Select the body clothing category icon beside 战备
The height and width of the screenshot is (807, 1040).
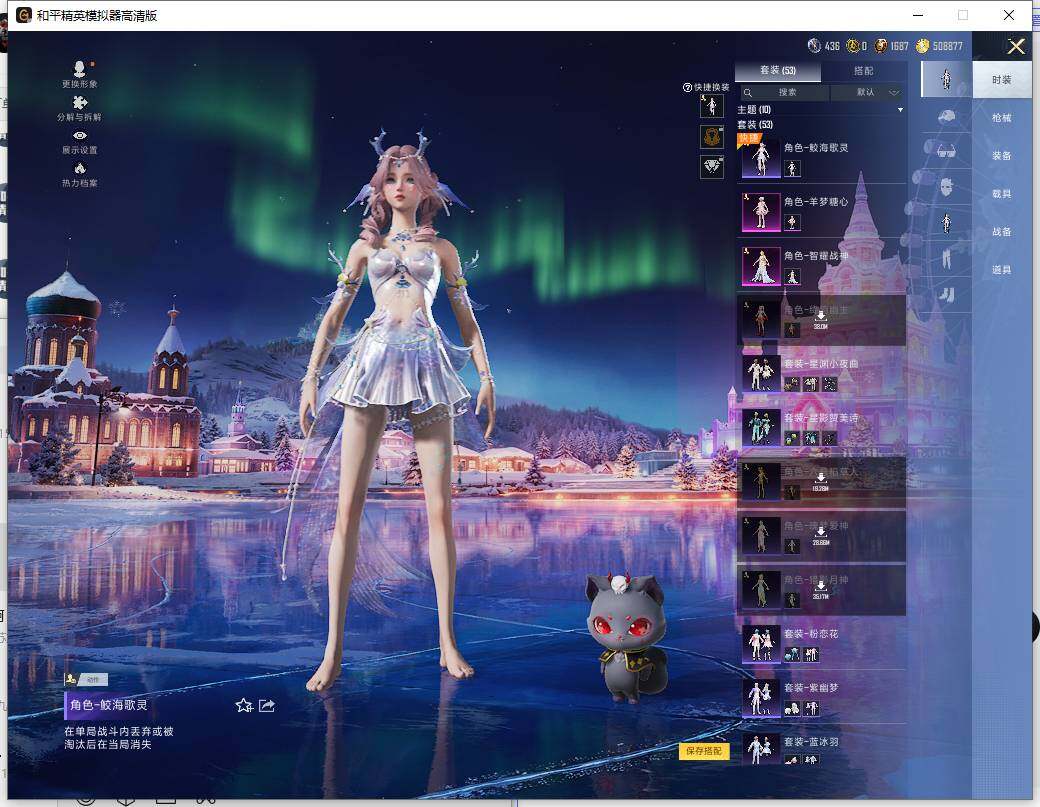point(946,223)
